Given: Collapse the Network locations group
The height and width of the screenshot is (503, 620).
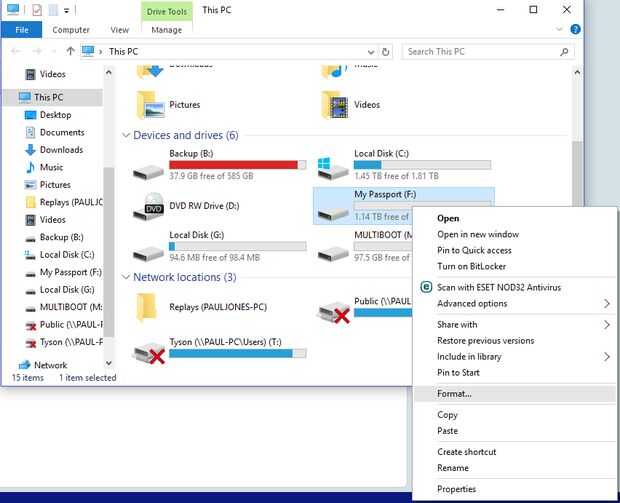Looking at the screenshot, I should (126, 277).
